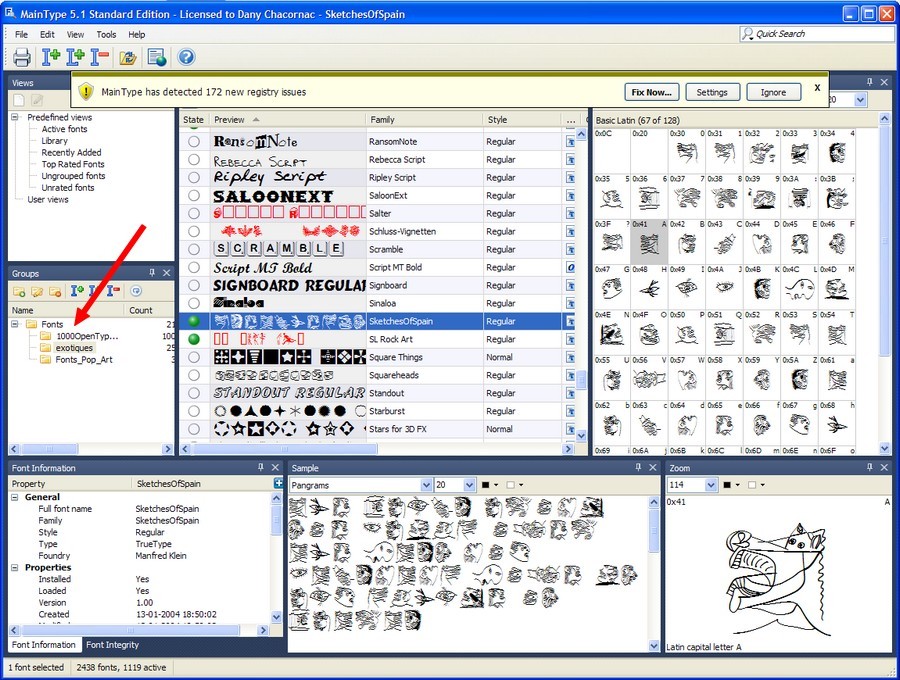Toggle the green state dot for SL Rock Art
The image size is (900, 680).
(194, 339)
